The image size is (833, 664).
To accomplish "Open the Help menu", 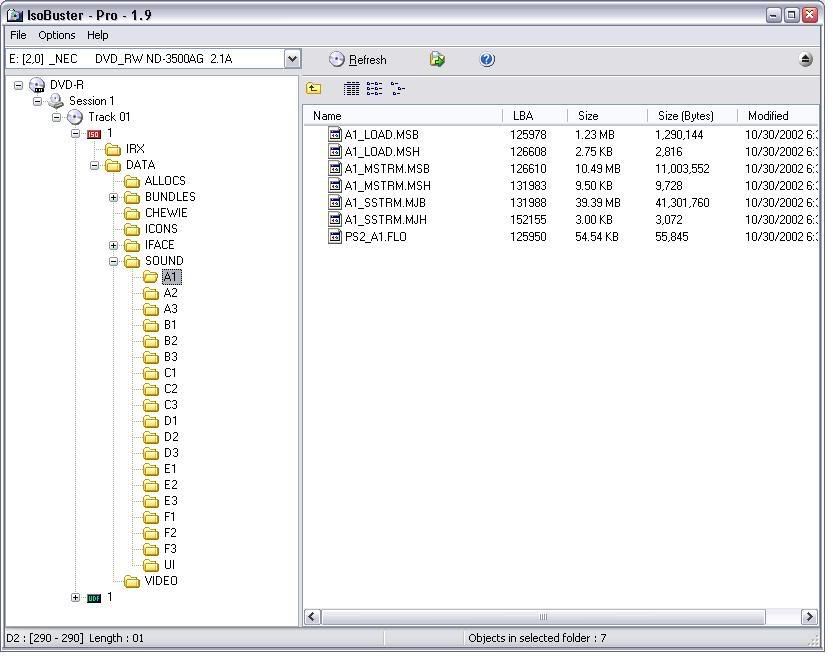I will click(98, 35).
